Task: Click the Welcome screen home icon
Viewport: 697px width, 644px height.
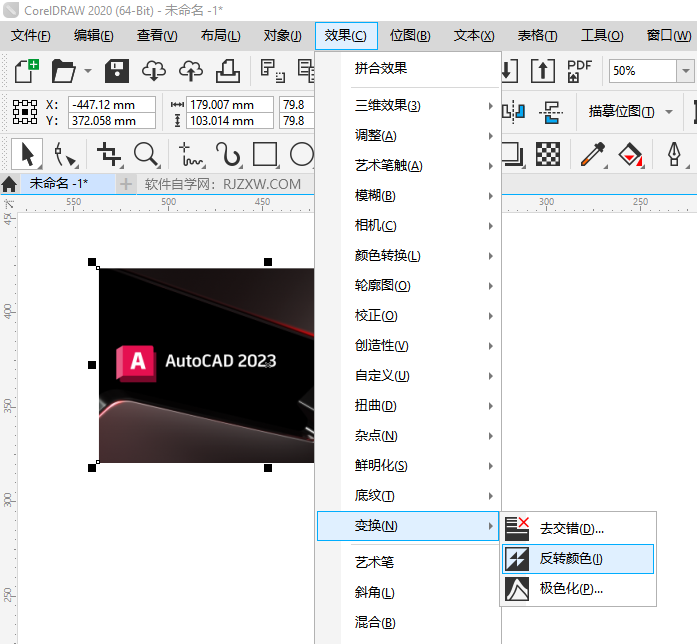Action: 9,184
